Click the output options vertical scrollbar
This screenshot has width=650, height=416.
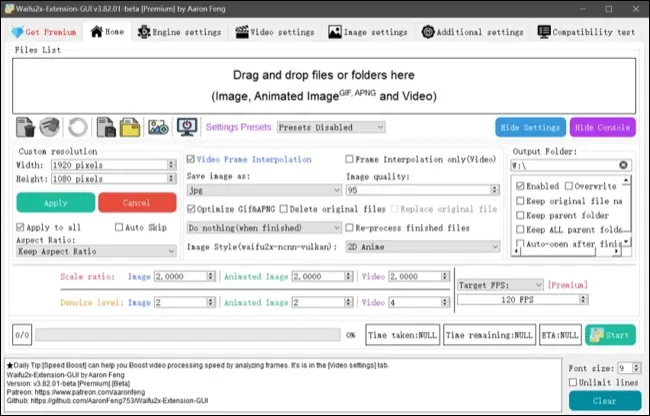(x=626, y=210)
